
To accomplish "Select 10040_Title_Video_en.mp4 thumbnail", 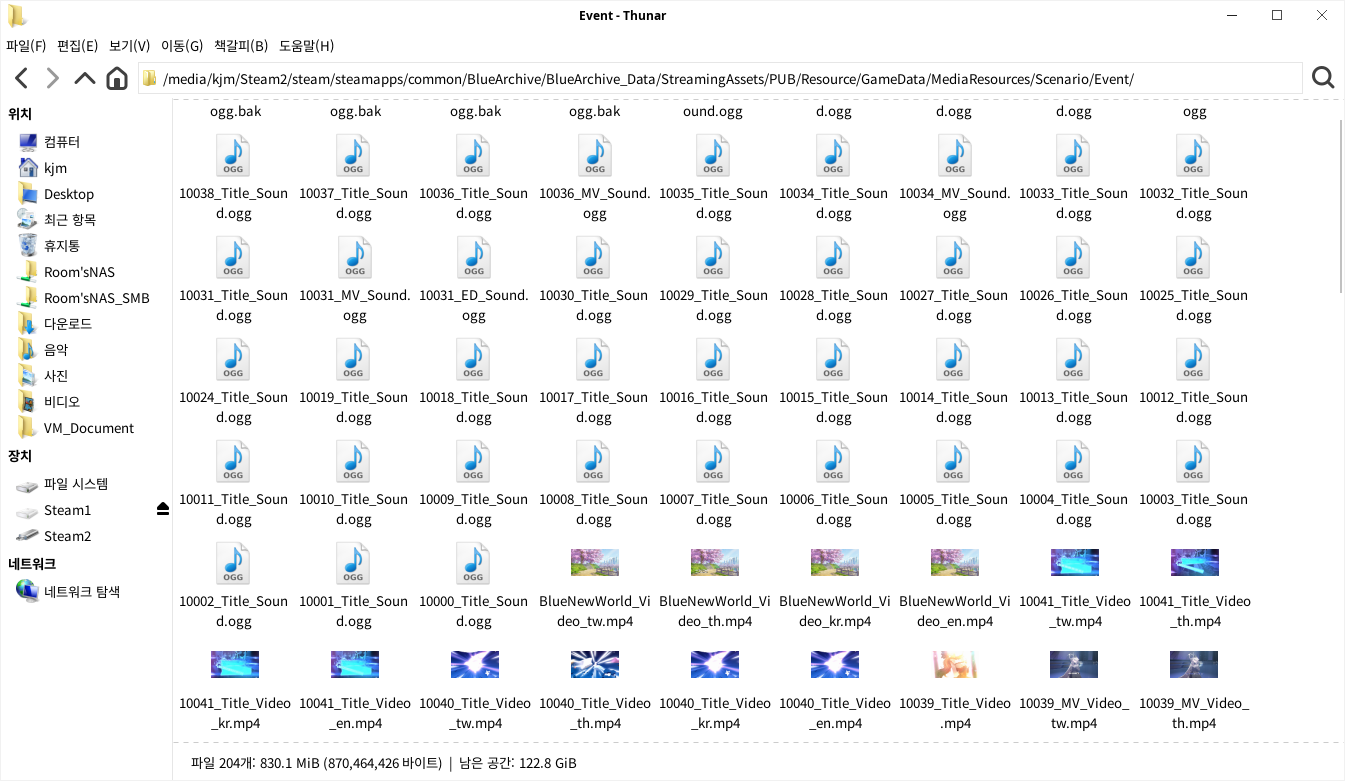I will click(x=835, y=664).
